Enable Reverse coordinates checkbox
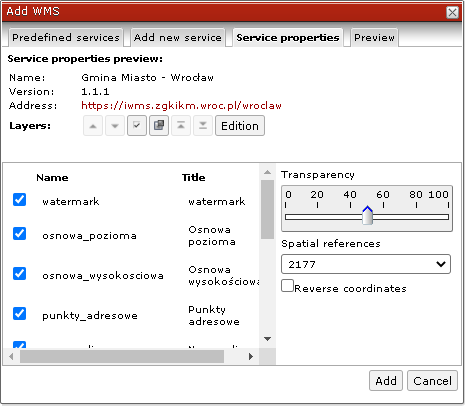The width and height of the screenshot is (466, 406). click(287, 286)
